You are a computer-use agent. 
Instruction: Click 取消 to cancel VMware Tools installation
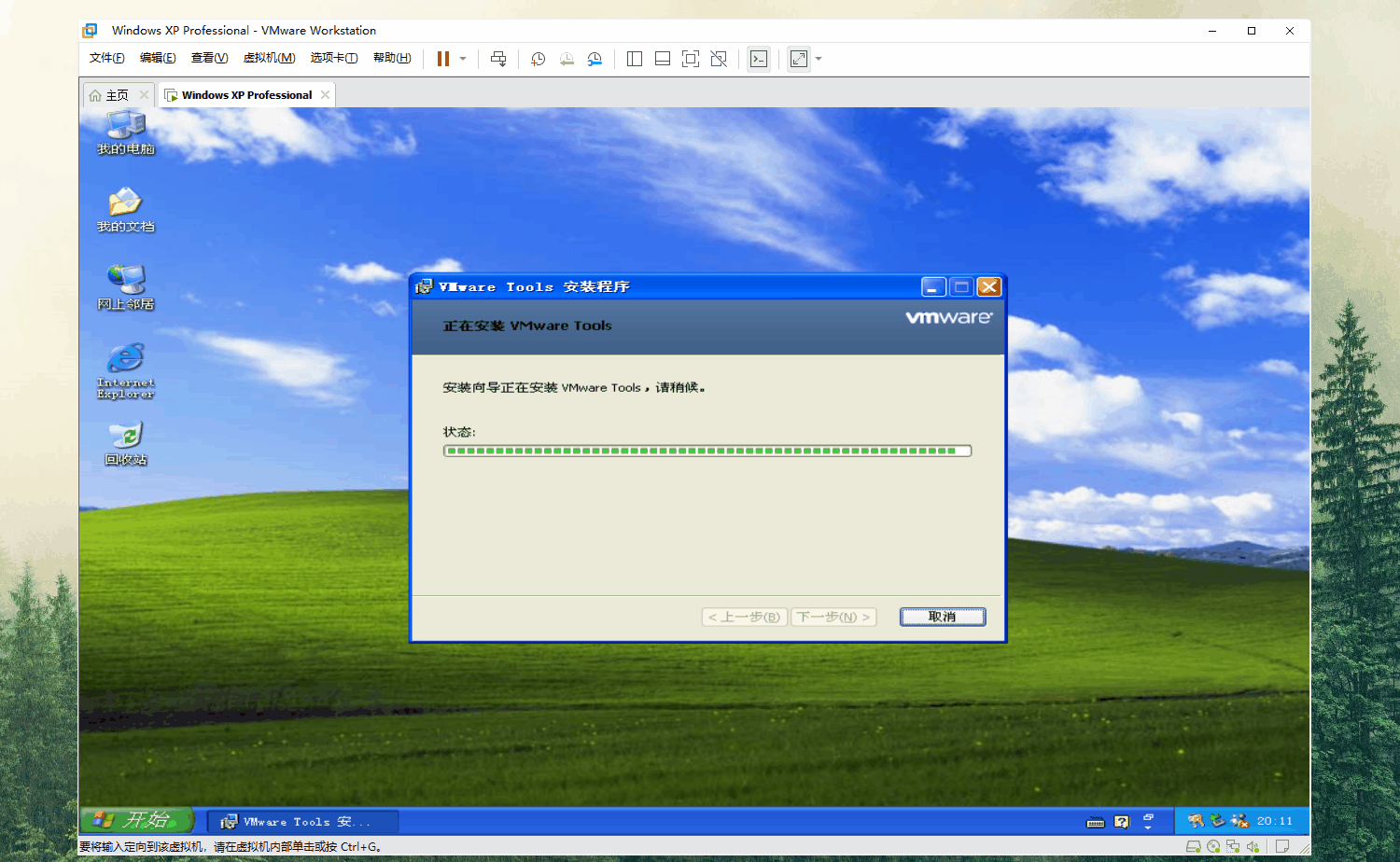(x=943, y=617)
